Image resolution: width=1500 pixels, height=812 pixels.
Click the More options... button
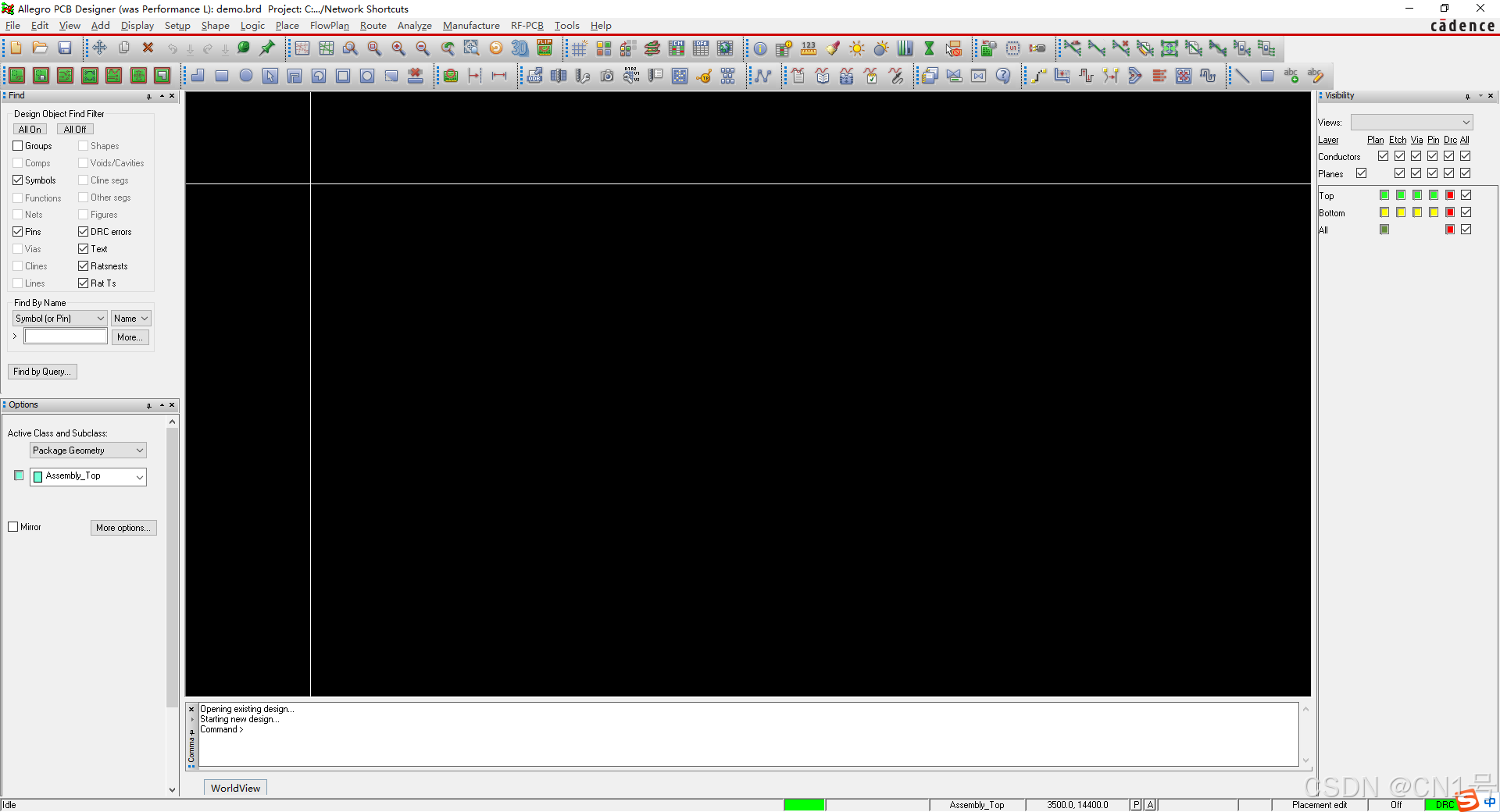pos(123,528)
